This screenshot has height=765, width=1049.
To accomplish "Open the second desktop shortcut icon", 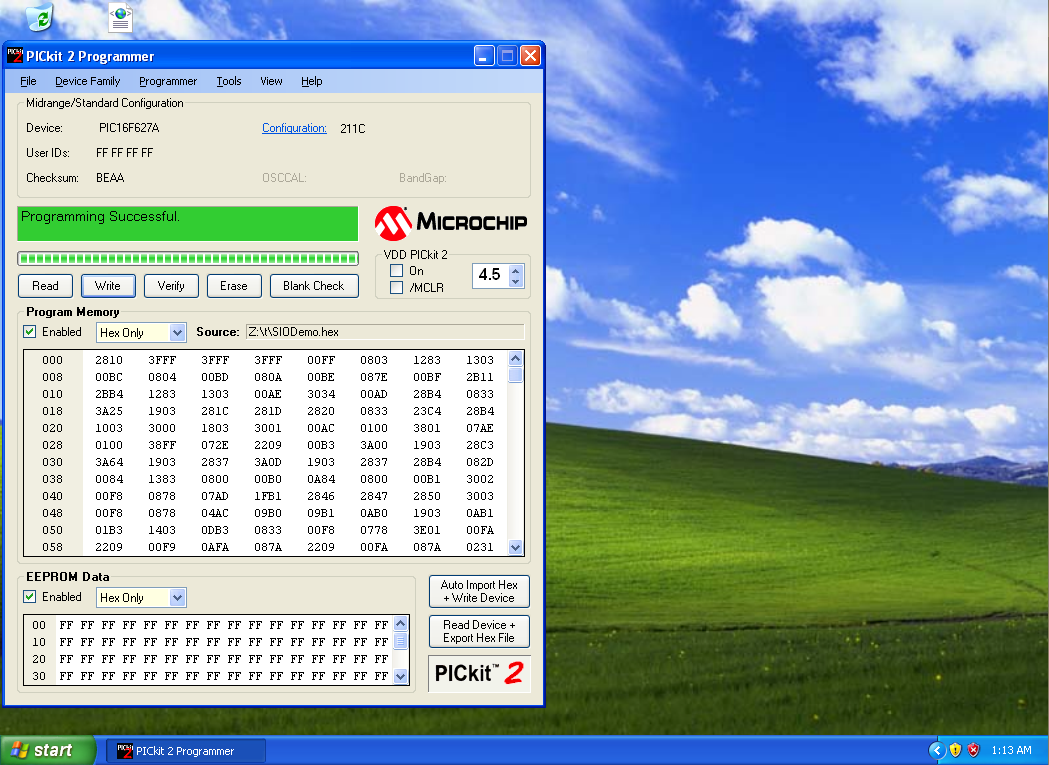I will 120,17.
